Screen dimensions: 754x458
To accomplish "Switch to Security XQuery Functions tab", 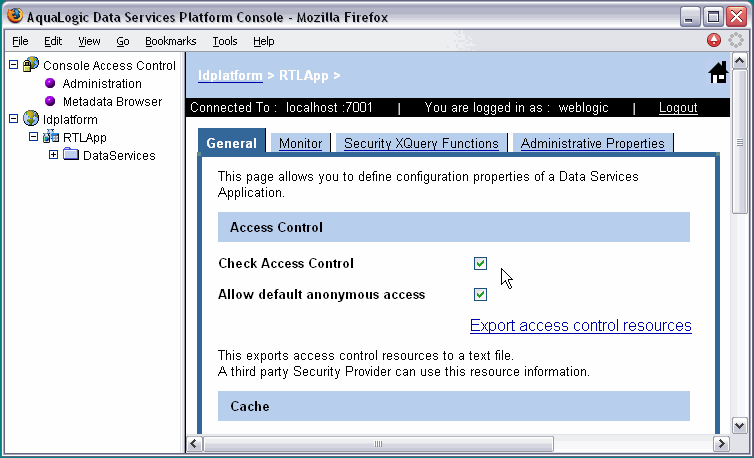I will click(421, 143).
